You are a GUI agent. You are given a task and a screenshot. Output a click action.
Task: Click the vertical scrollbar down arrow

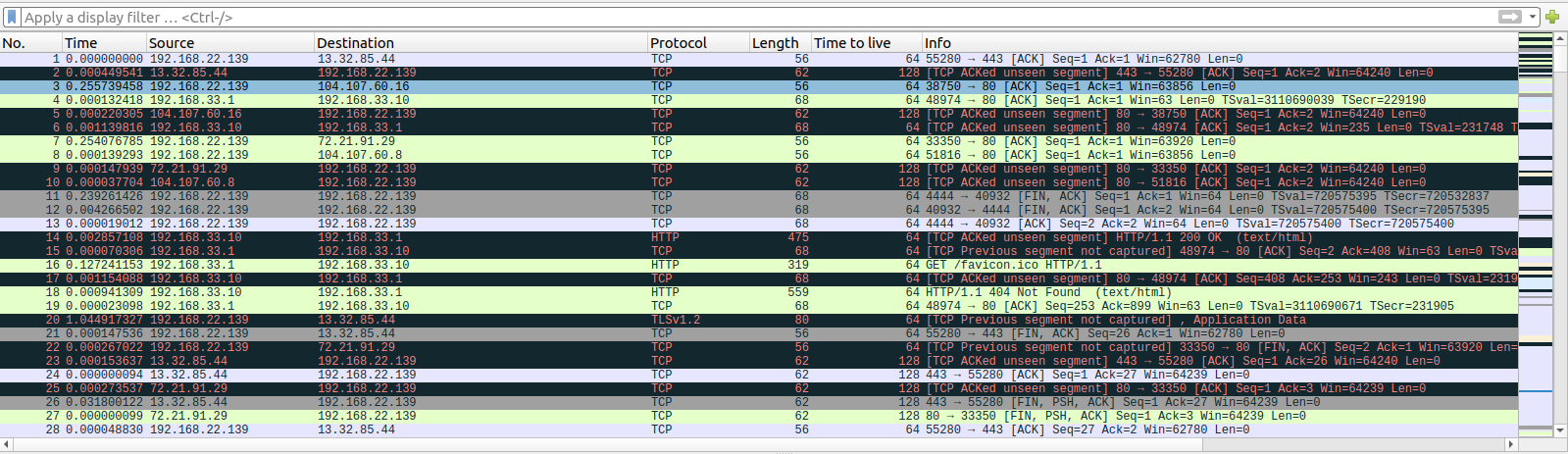pyautogui.click(x=1560, y=429)
